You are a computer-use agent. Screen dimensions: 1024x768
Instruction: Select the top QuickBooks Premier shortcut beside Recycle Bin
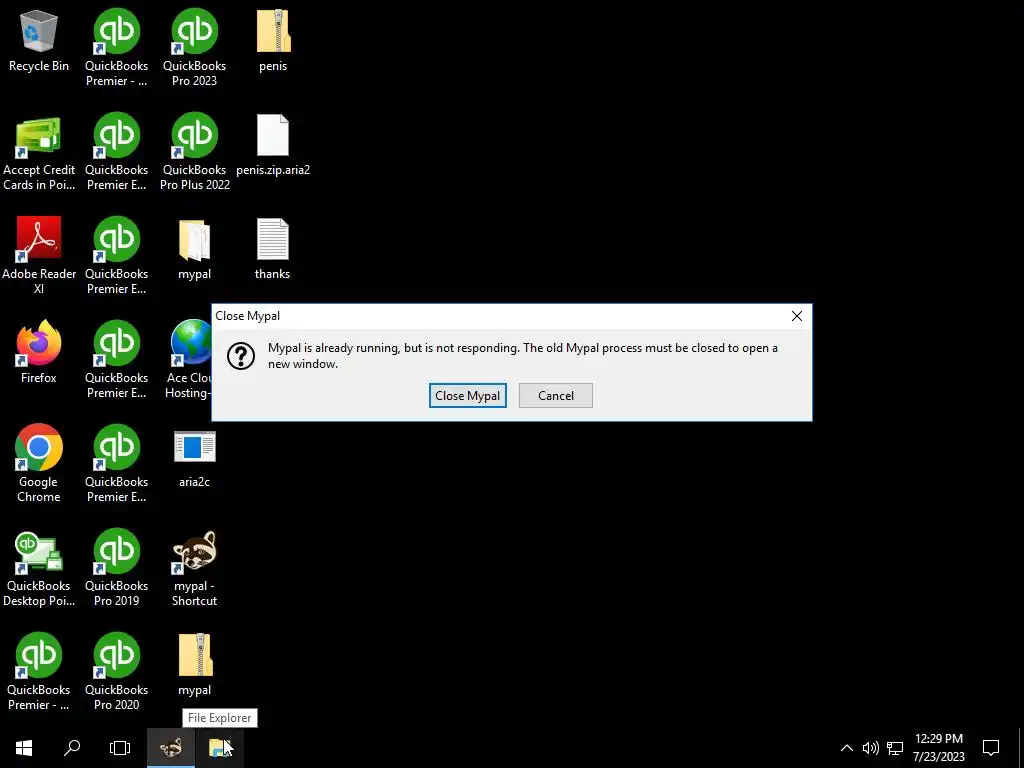(x=116, y=48)
